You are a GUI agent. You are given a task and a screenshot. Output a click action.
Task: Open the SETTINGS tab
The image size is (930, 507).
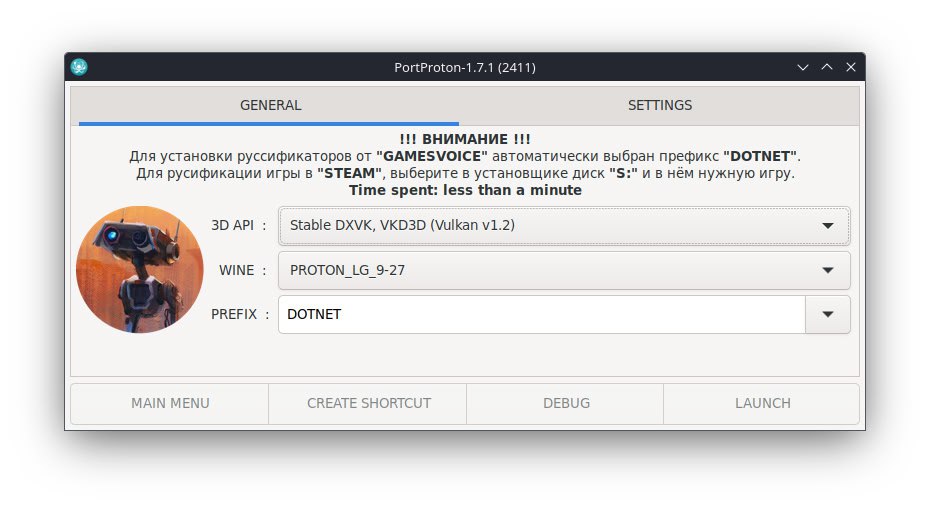660,106
